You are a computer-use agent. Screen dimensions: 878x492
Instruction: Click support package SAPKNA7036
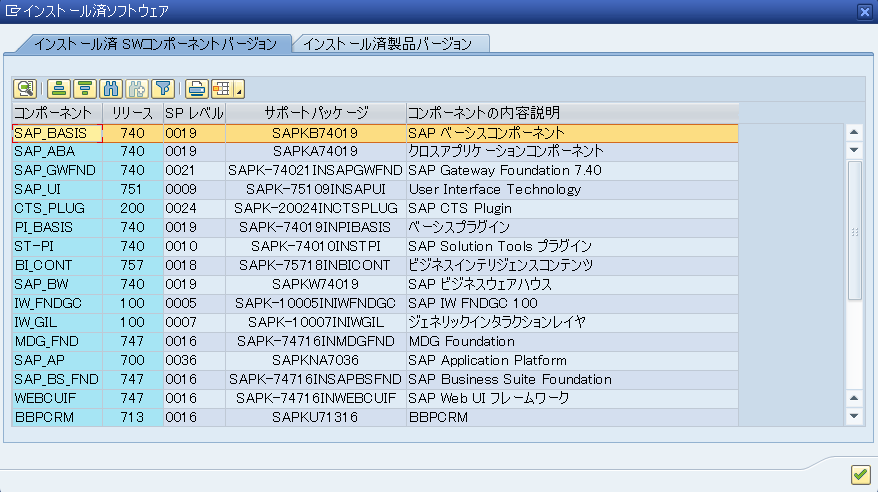point(315,361)
